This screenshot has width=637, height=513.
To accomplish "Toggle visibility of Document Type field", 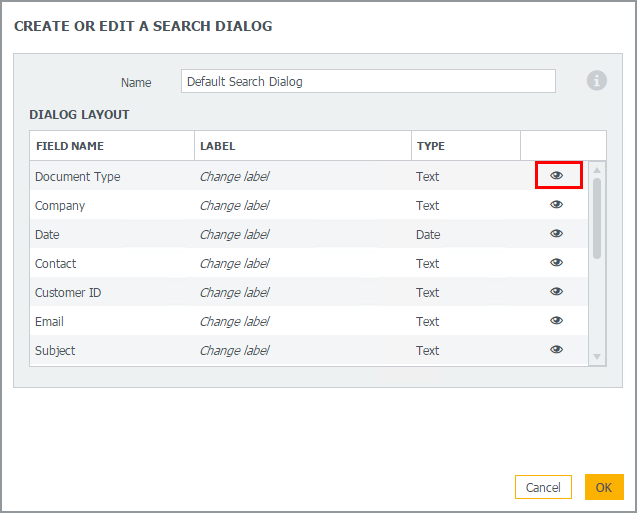I will pyautogui.click(x=557, y=176).
